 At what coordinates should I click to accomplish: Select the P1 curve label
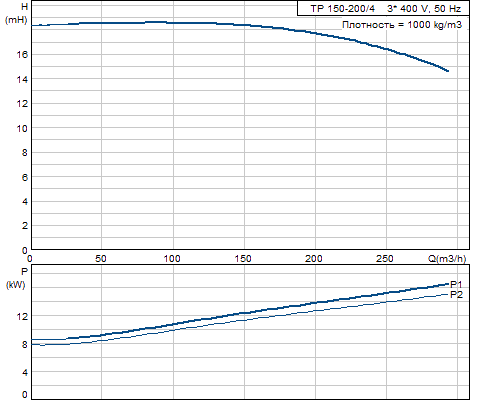(x=456, y=284)
